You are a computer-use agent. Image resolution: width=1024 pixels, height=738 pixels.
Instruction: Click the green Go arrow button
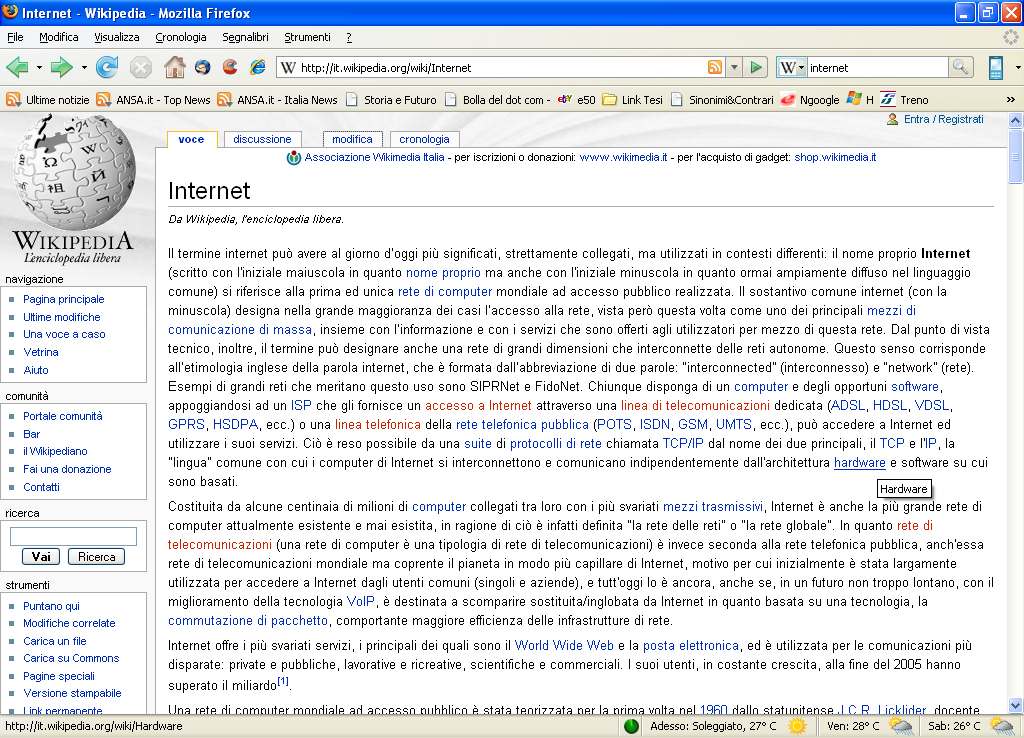pyautogui.click(x=756, y=67)
